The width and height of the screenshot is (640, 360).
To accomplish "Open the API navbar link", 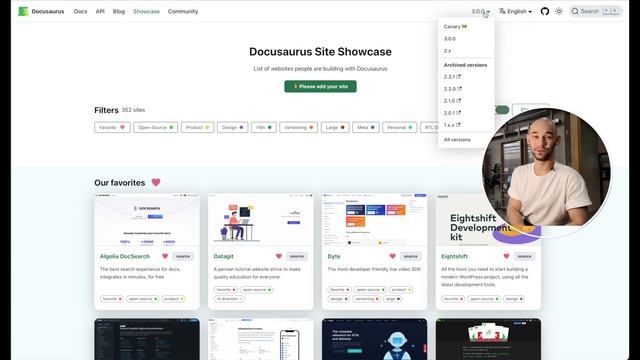I will click(100, 11).
